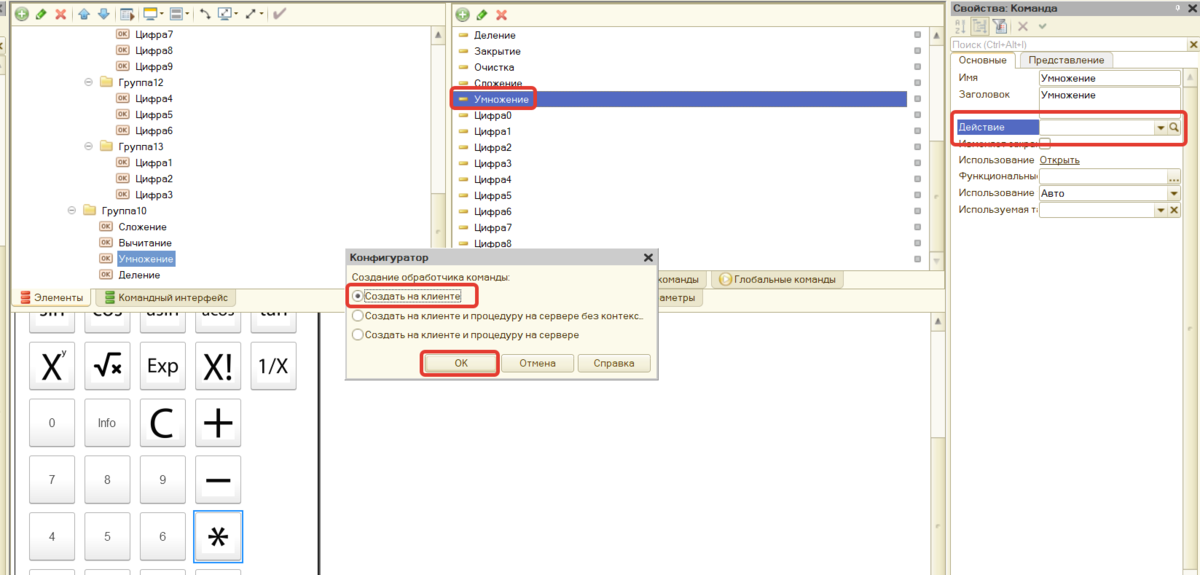Collapse the Группа12 tree node

point(89,83)
